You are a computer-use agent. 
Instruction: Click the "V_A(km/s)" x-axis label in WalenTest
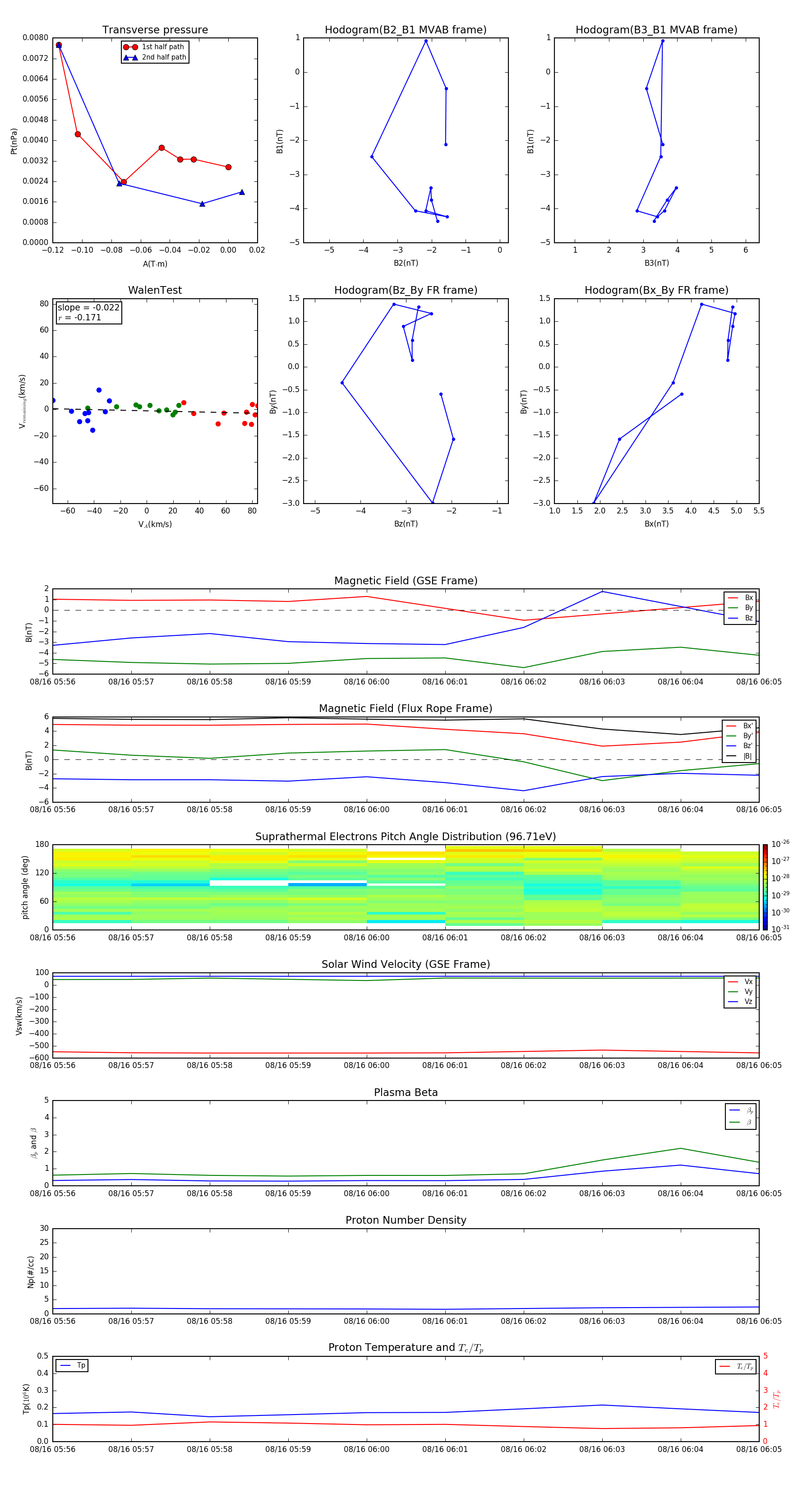tap(155, 524)
